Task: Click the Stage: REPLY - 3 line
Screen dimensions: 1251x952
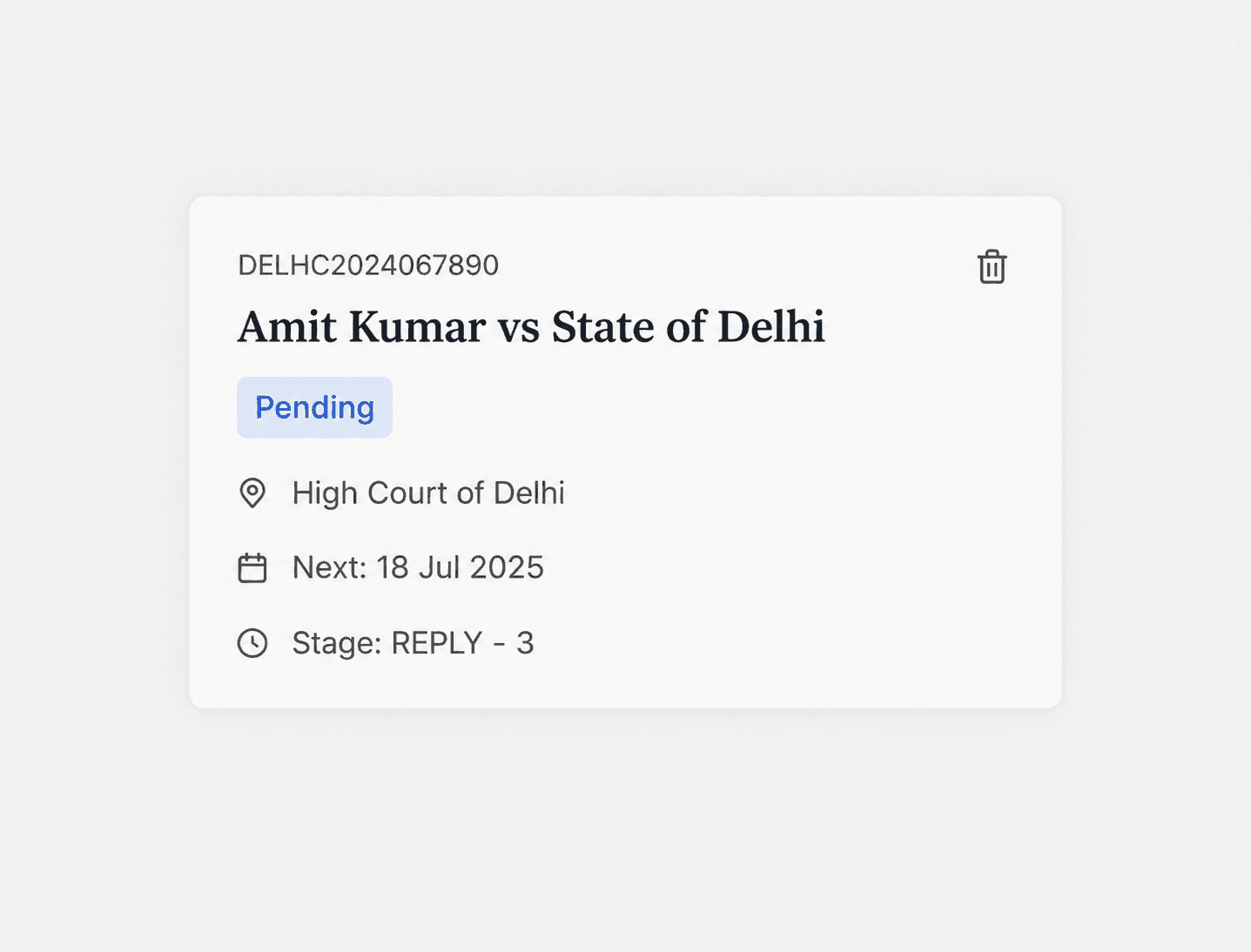Action: (x=413, y=643)
